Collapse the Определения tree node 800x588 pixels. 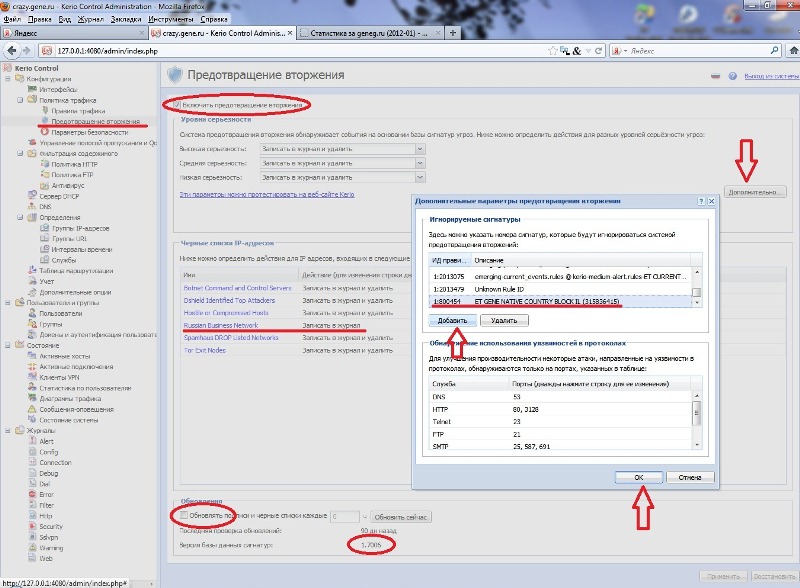(20, 217)
